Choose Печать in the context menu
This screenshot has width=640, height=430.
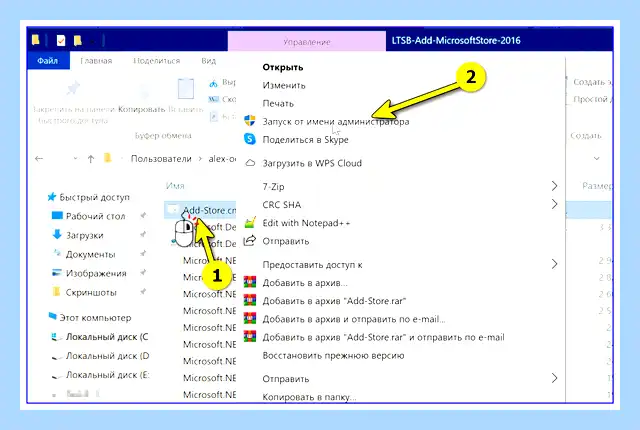[x=278, y=103]
